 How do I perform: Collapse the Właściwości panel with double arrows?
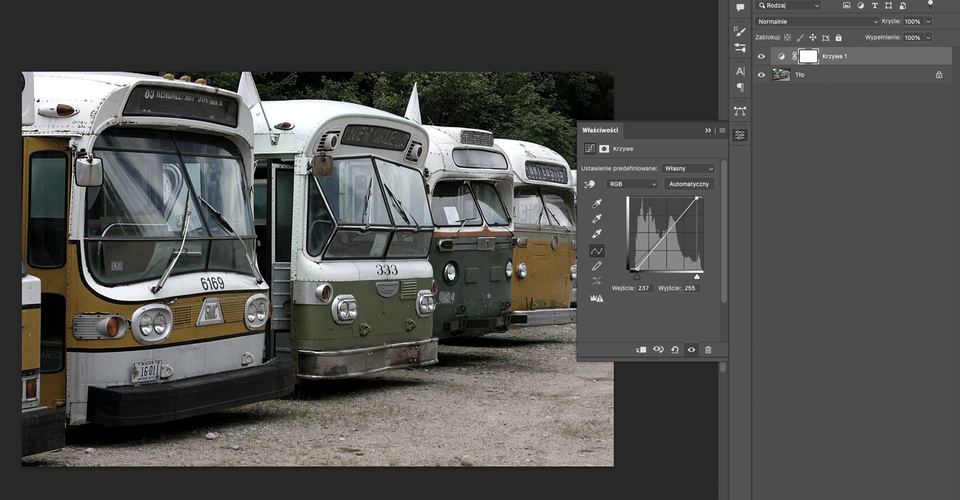tap(708, 130)
